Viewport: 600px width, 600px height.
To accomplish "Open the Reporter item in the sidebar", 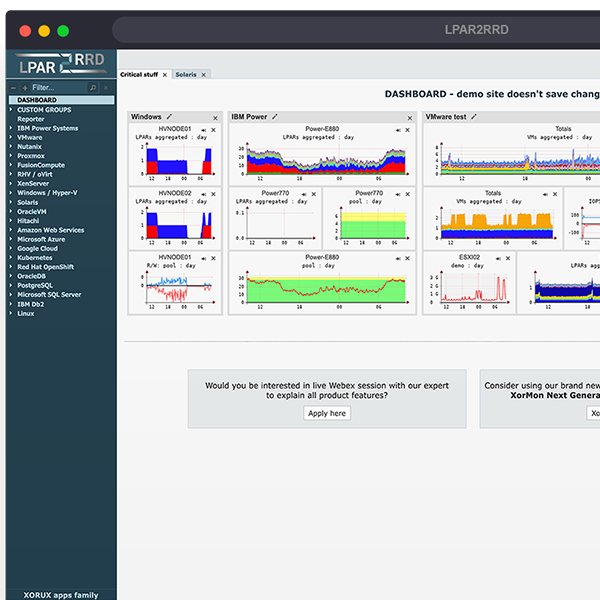I will pyautogui.click(x=30, y=119).
